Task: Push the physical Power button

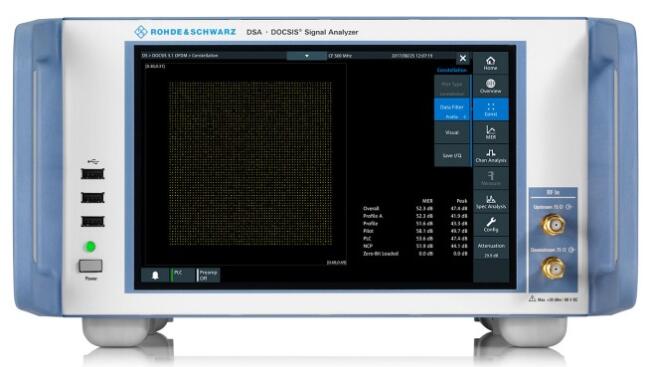Action: pyautogui.click(x=90, y=266)
